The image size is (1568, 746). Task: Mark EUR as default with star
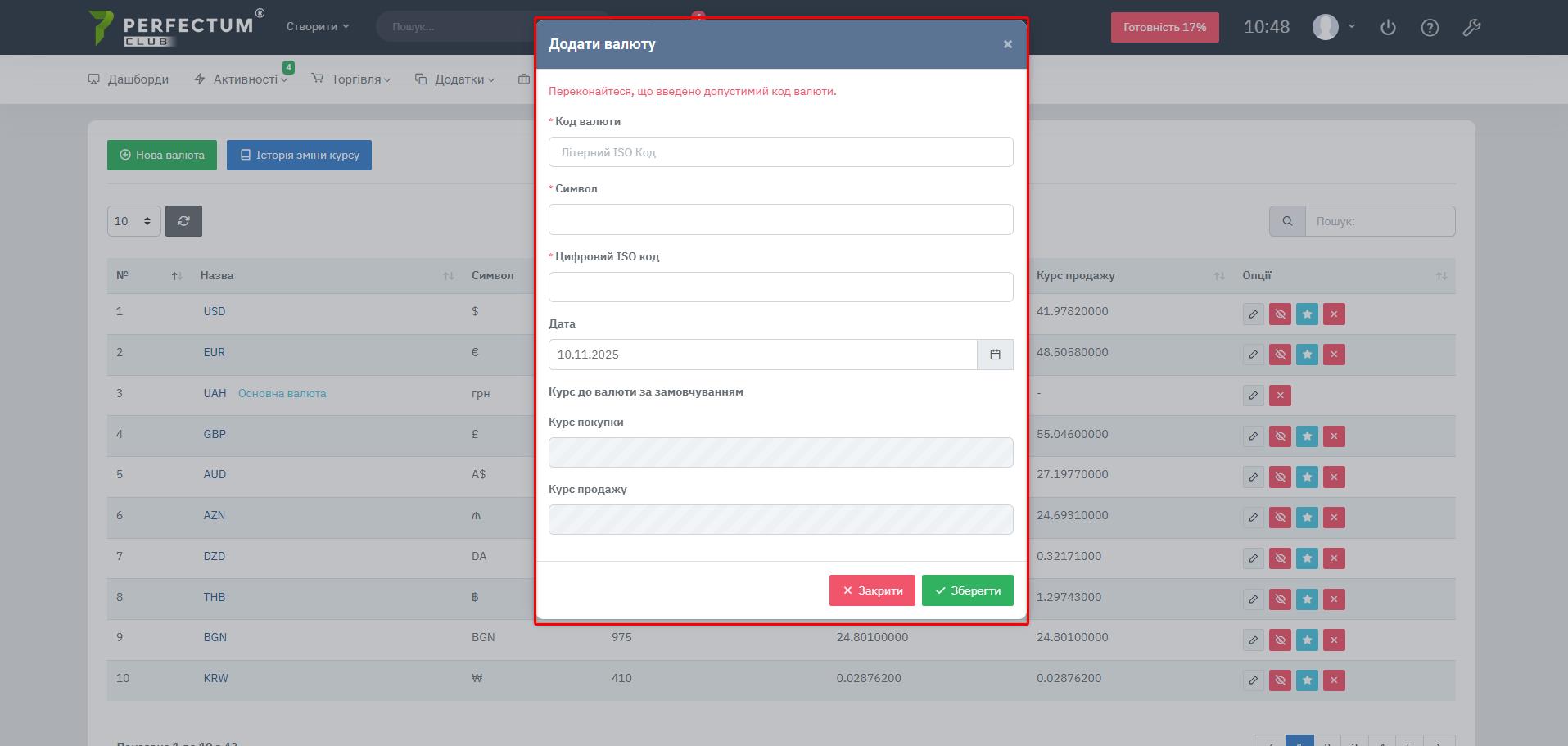point(1307,355)
